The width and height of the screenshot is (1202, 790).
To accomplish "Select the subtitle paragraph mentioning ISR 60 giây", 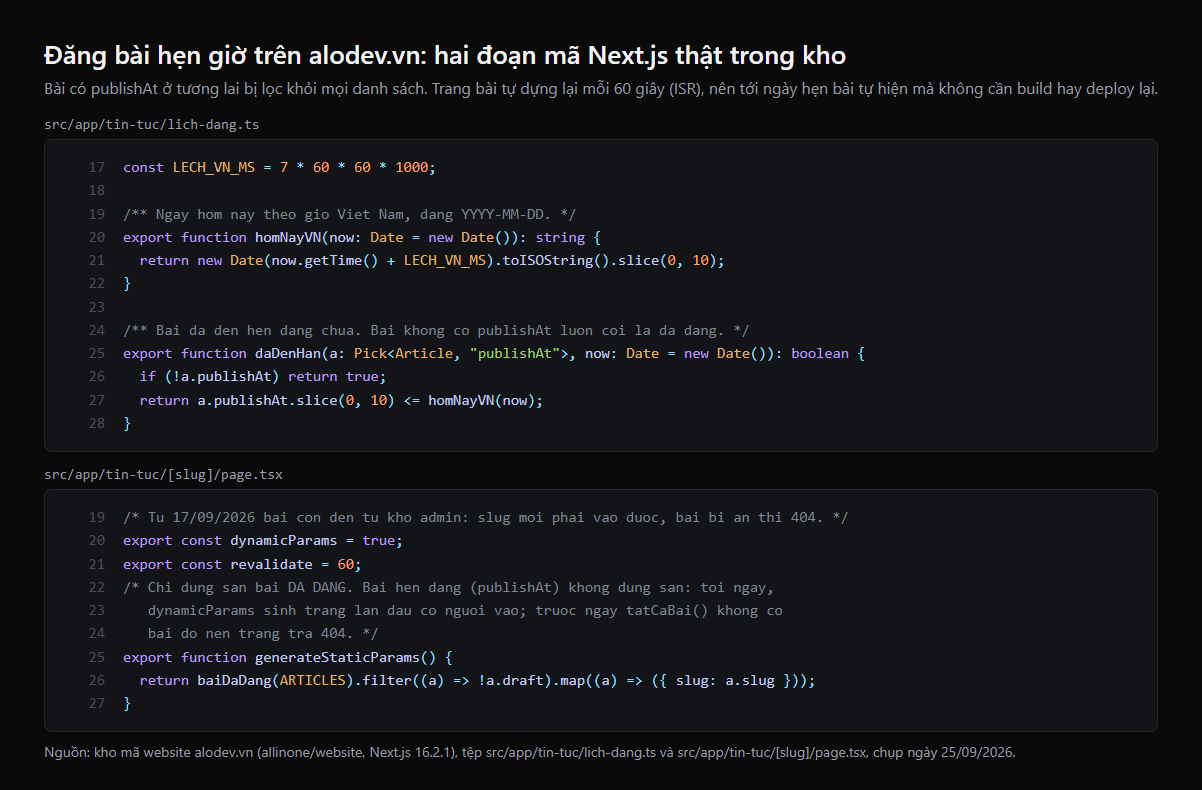I will click(601, 89).
